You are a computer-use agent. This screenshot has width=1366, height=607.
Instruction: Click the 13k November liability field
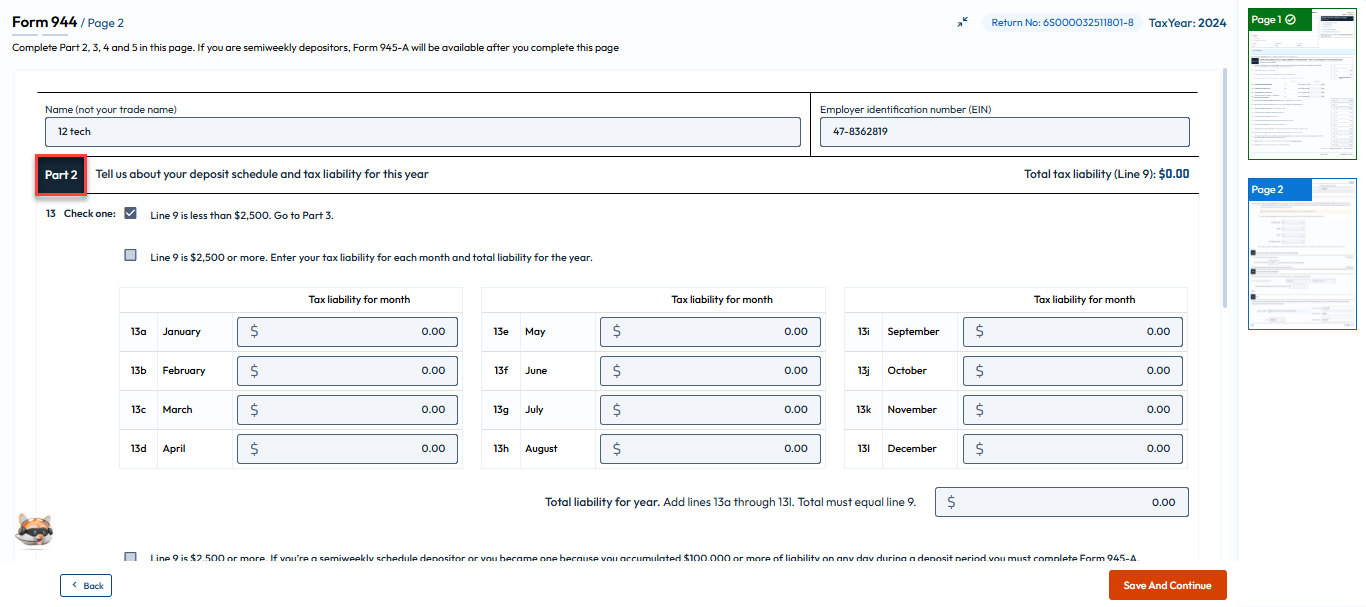pos(1073,410)
